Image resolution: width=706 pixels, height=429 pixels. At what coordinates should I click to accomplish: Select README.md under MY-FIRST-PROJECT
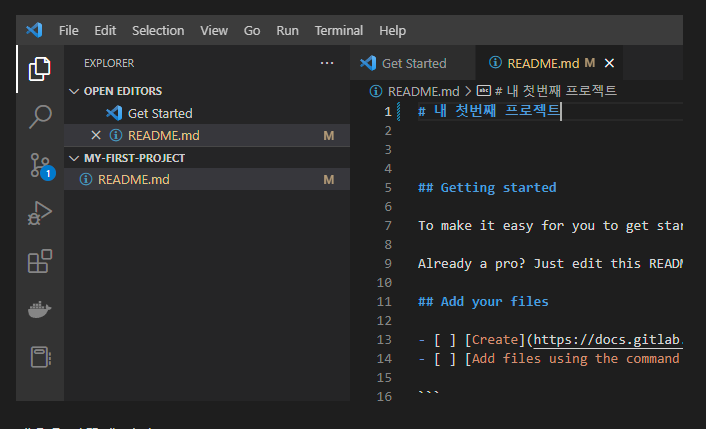pos(207,180)
